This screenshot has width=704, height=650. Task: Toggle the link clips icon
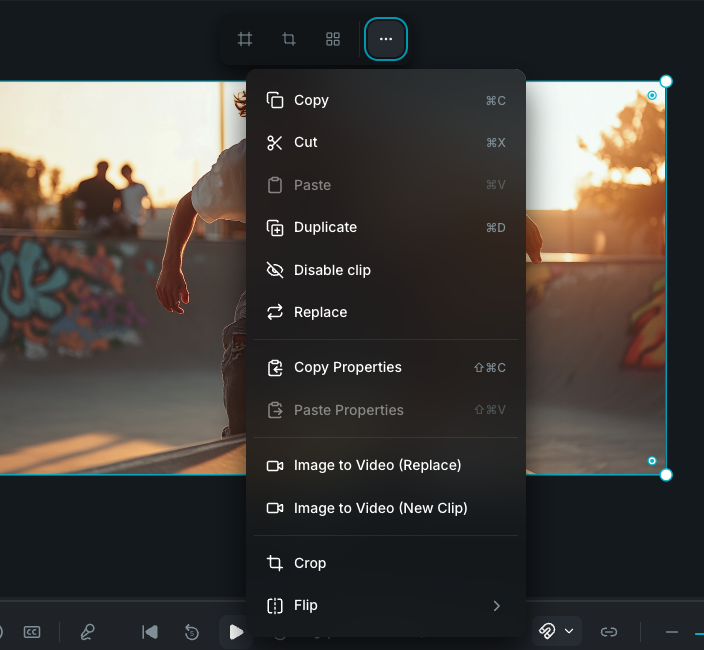coord(609,632)
